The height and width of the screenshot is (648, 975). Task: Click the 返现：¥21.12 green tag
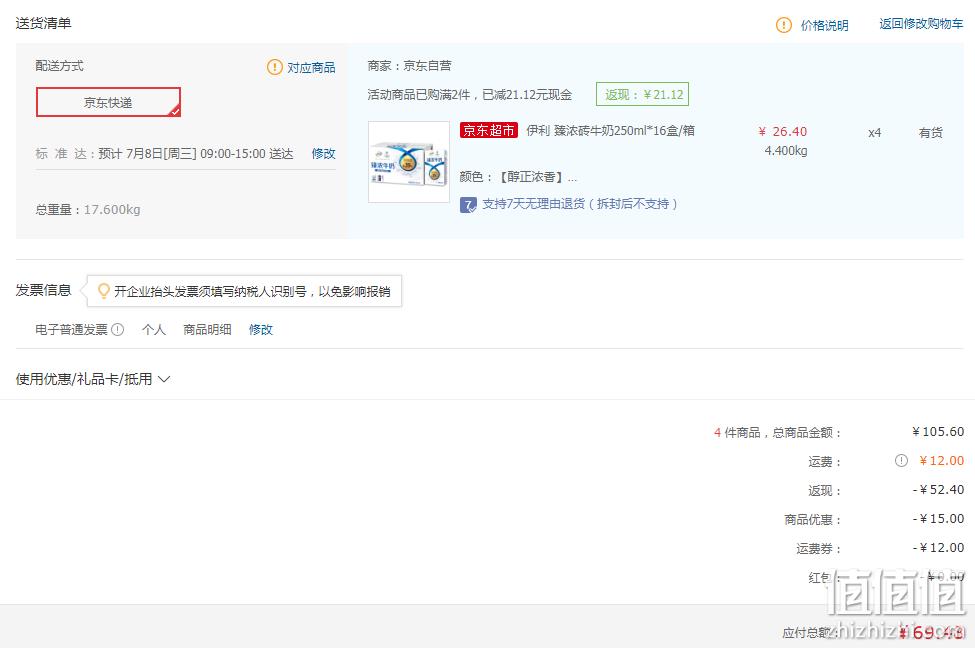pyautogui.click(x=642, y=95)
